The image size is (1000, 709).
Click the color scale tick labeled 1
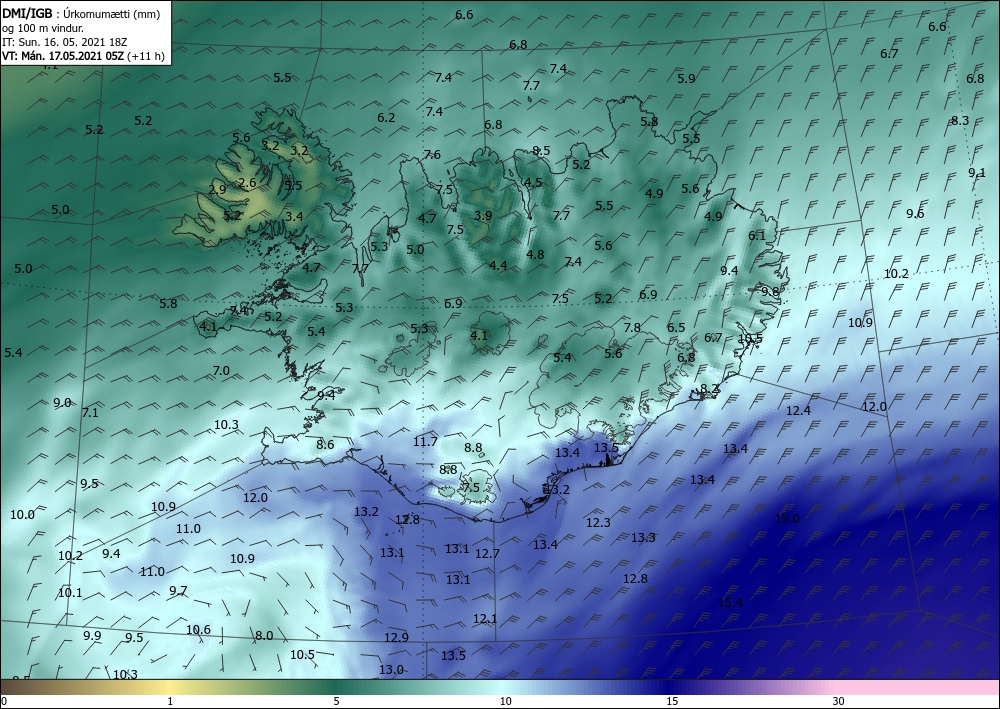tap(170, 701)
